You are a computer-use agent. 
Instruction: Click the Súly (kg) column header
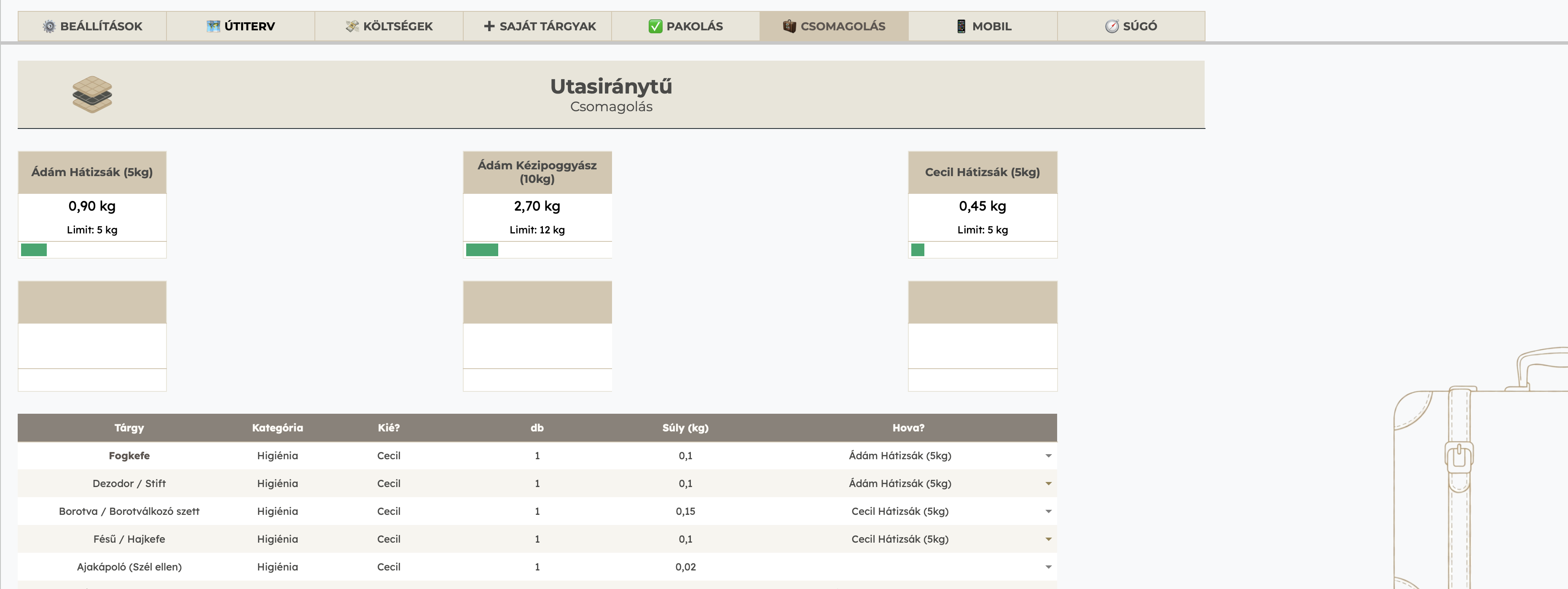tap(685, 428)
